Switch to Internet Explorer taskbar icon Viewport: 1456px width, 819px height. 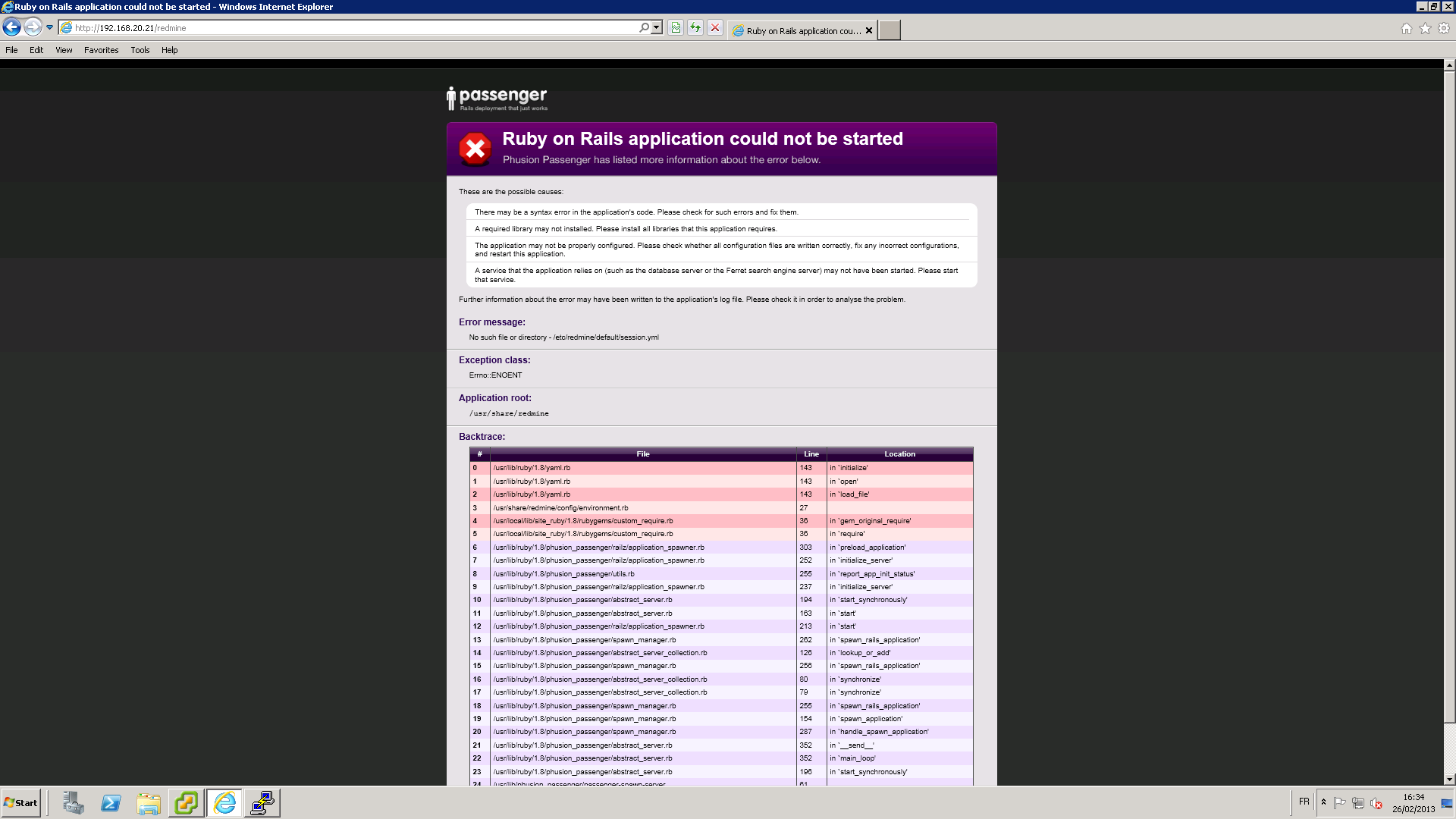coord(224,803)
